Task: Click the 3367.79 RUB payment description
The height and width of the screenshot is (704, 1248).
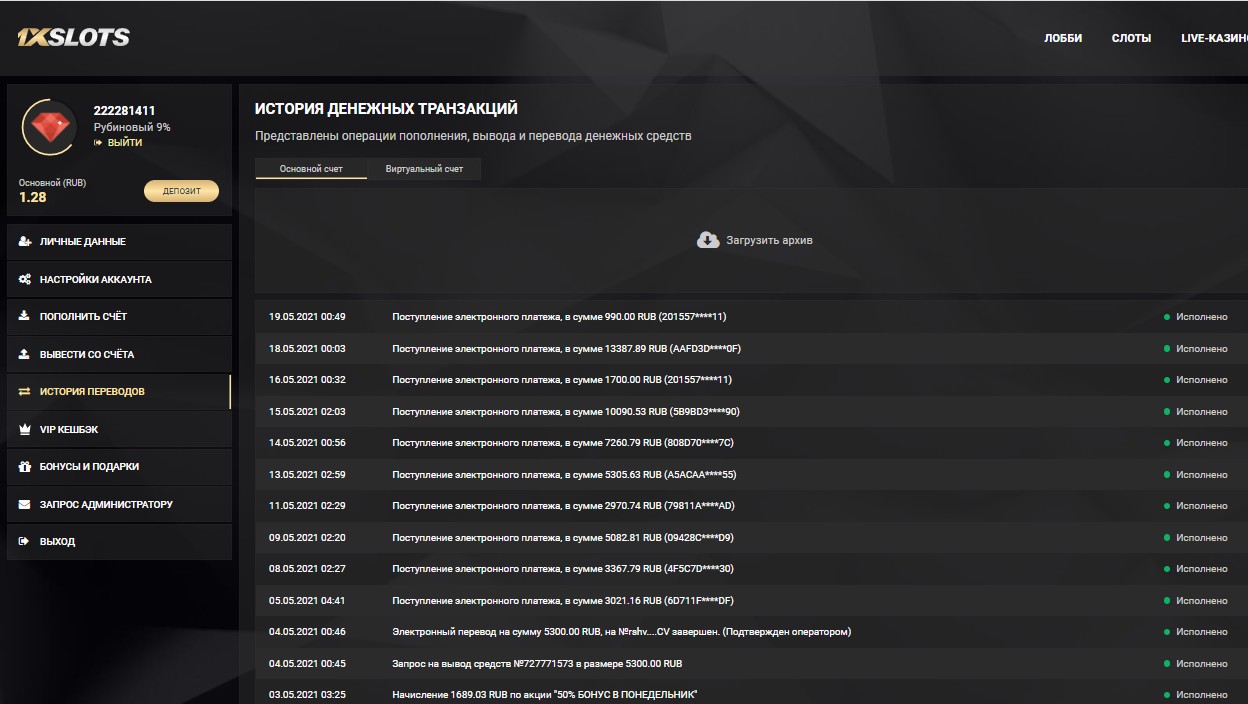Action: [x=563, y=569]
